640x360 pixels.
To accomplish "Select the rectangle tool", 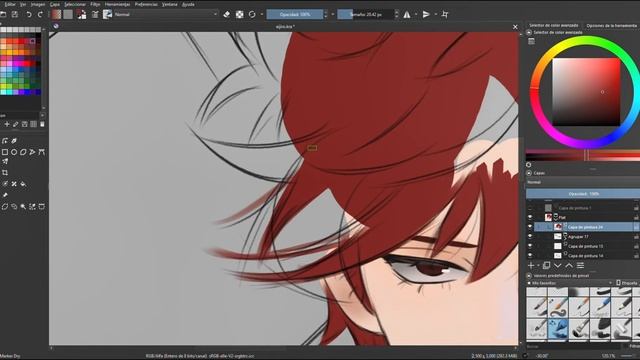I will [5, 152].
